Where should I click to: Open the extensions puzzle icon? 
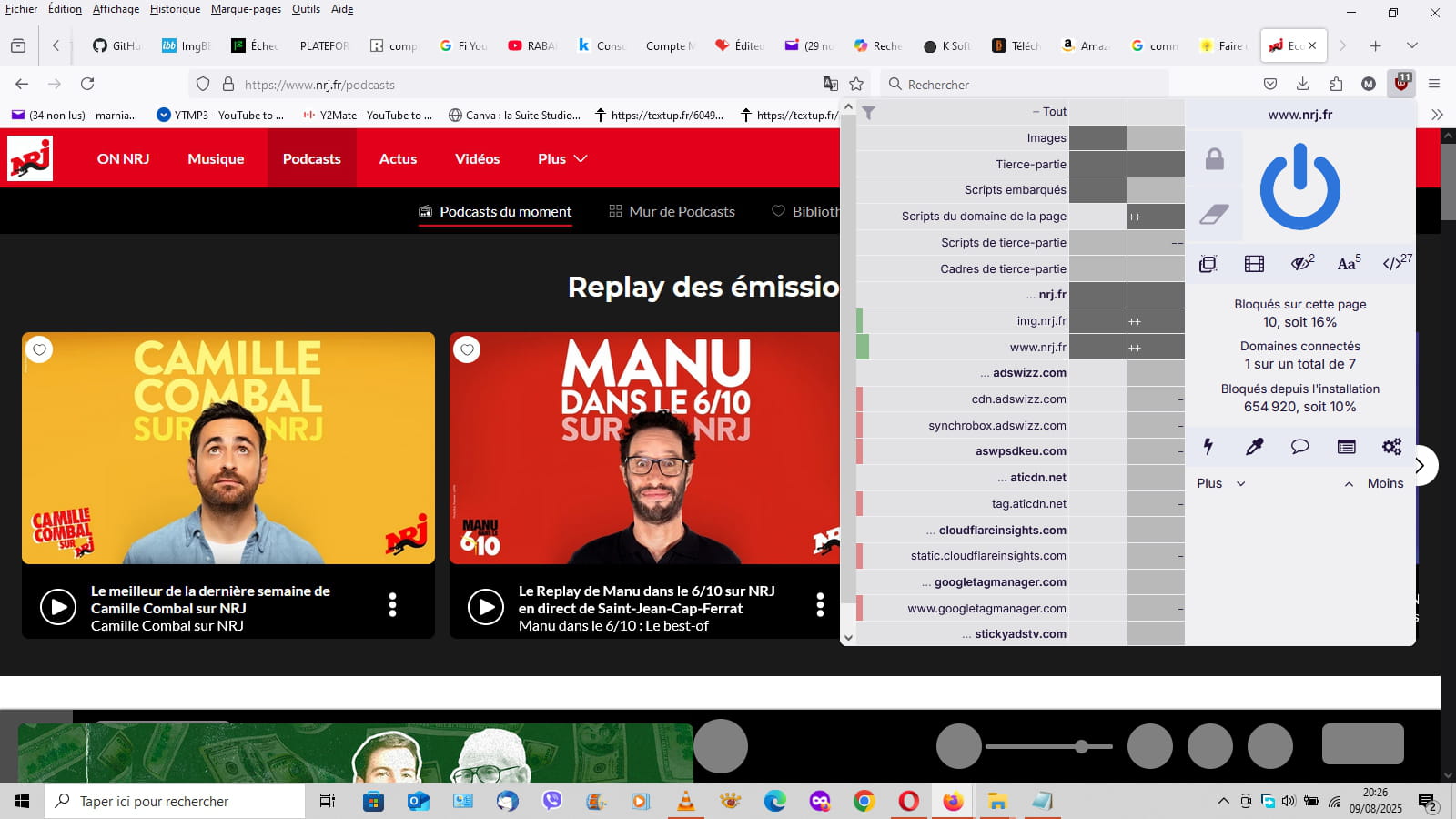tap(1336, 84)
